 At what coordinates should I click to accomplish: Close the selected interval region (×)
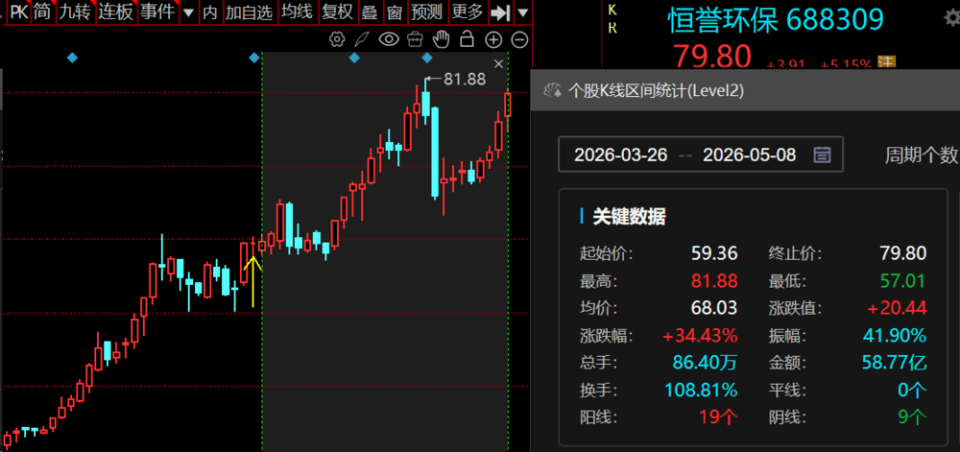[x=498, y=64]
